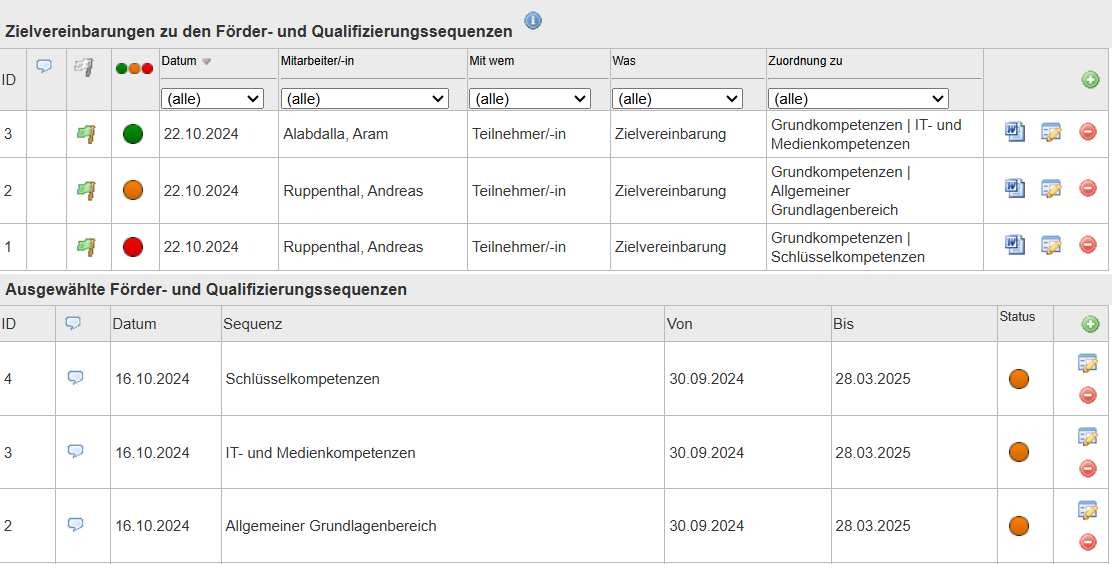Click the red status light for Ruppenthal ID 1
Screen dimensions: 1112x564
133,247
